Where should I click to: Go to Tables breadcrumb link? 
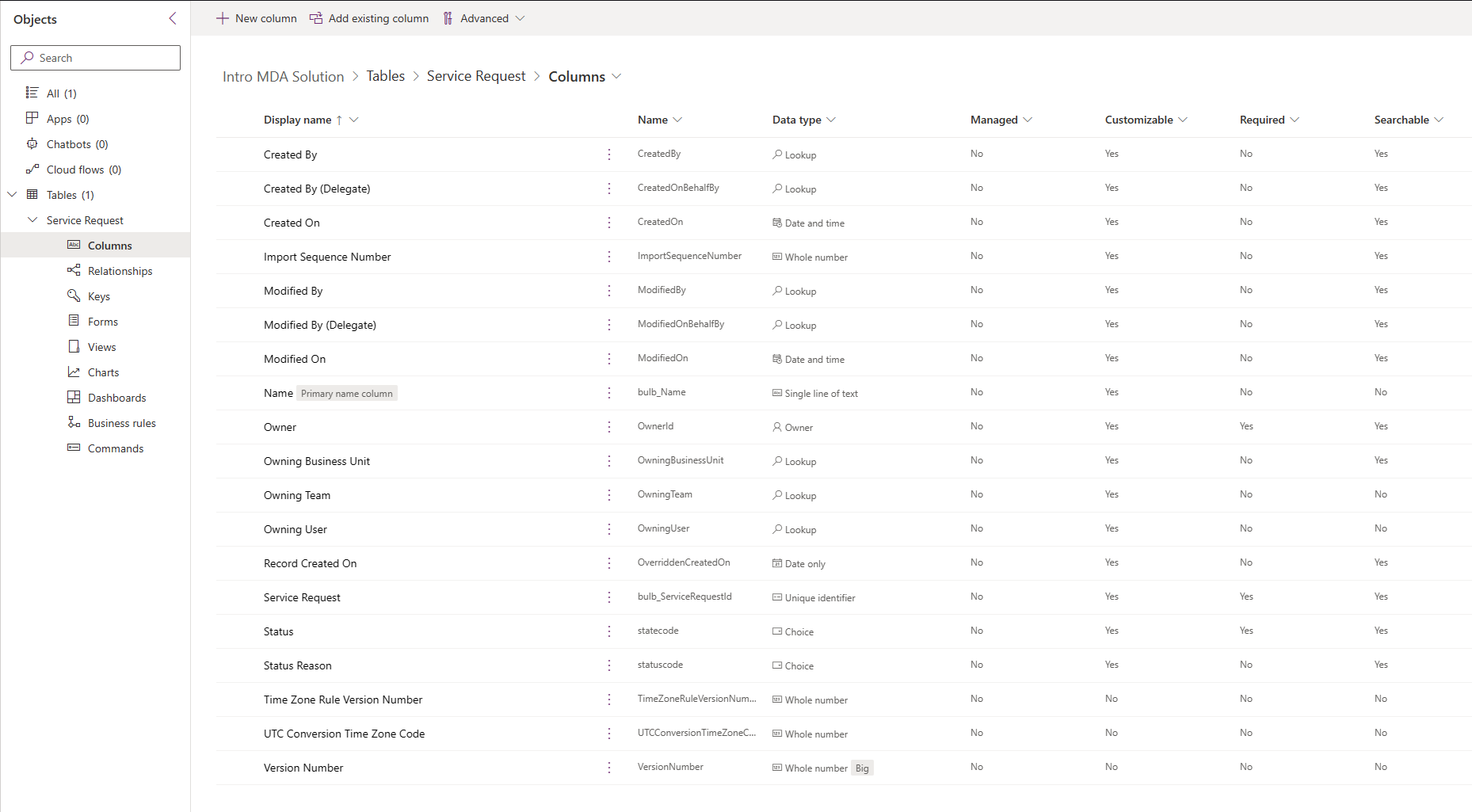385,76
